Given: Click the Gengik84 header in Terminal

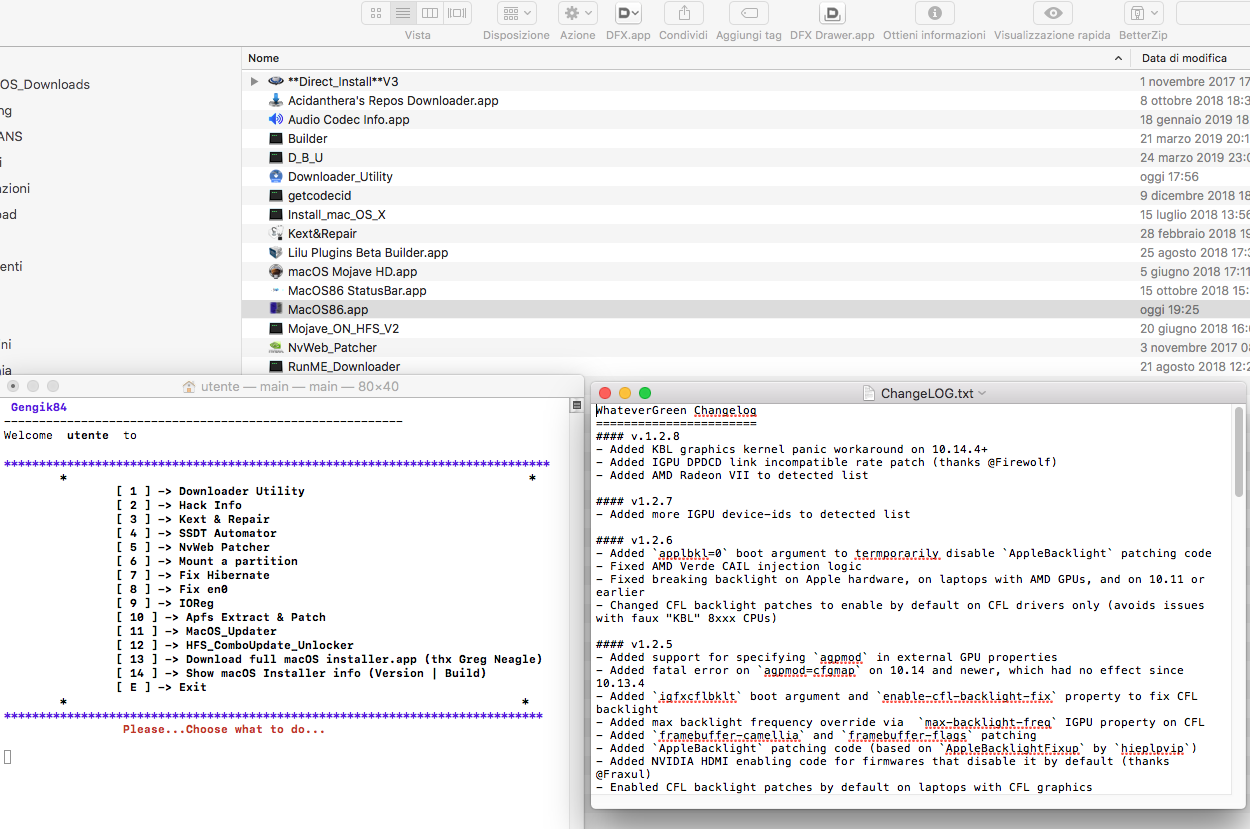Looking at the screenshot, I should [x=39, y=407].
